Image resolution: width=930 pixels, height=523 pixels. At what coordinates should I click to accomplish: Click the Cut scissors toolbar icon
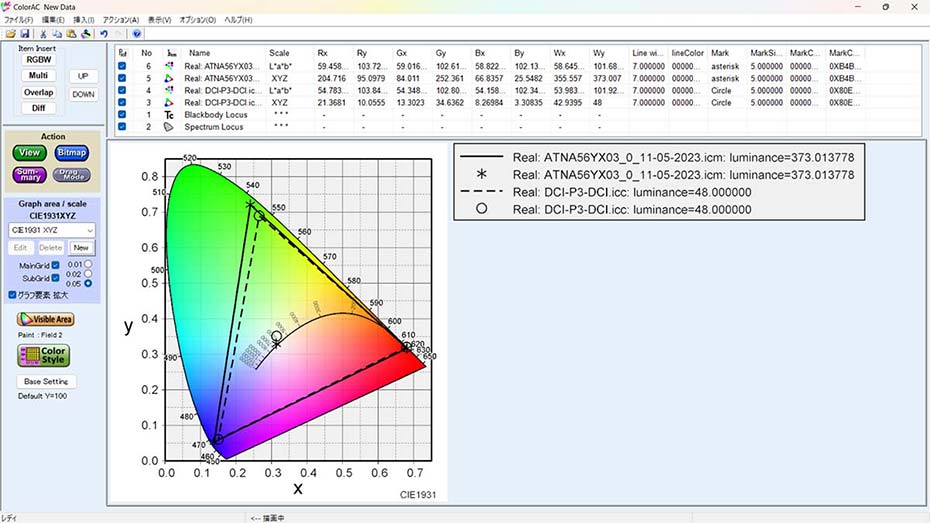click(x=44, y=33)
